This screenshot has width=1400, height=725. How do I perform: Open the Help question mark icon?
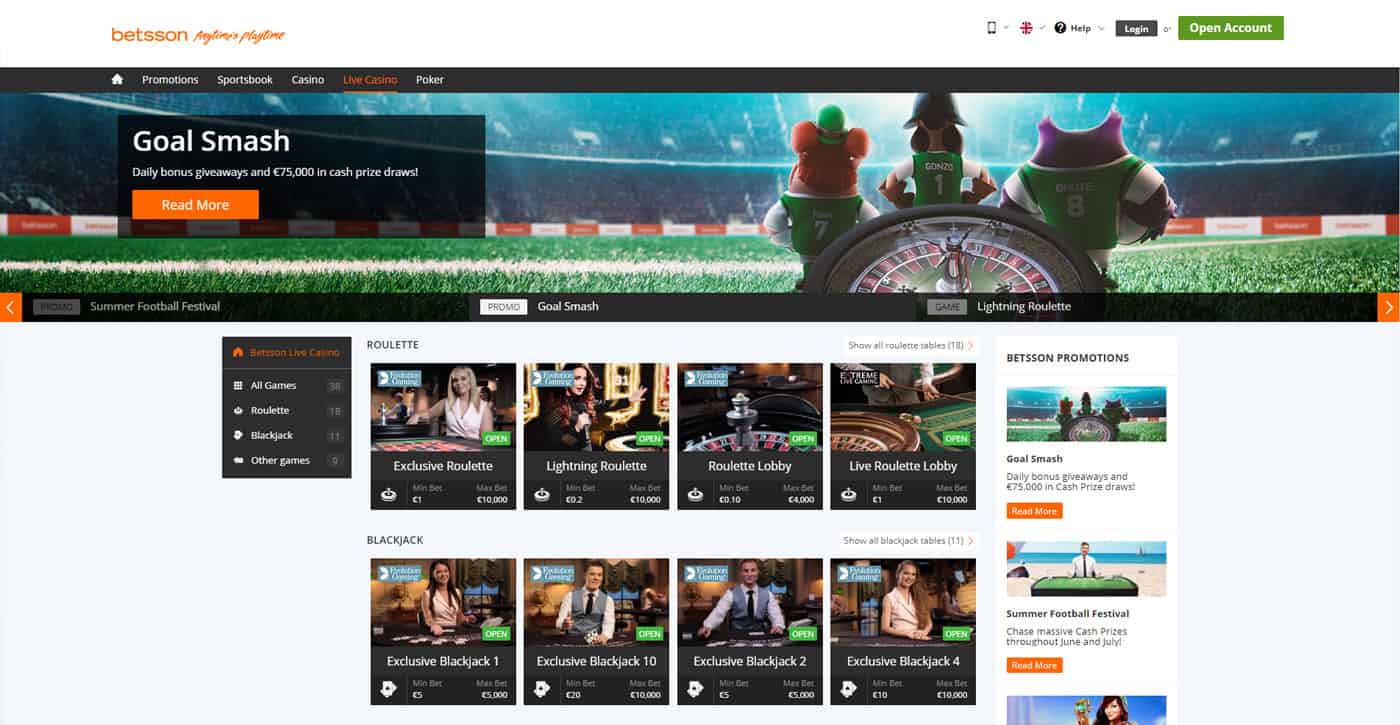coord(1060,28)
